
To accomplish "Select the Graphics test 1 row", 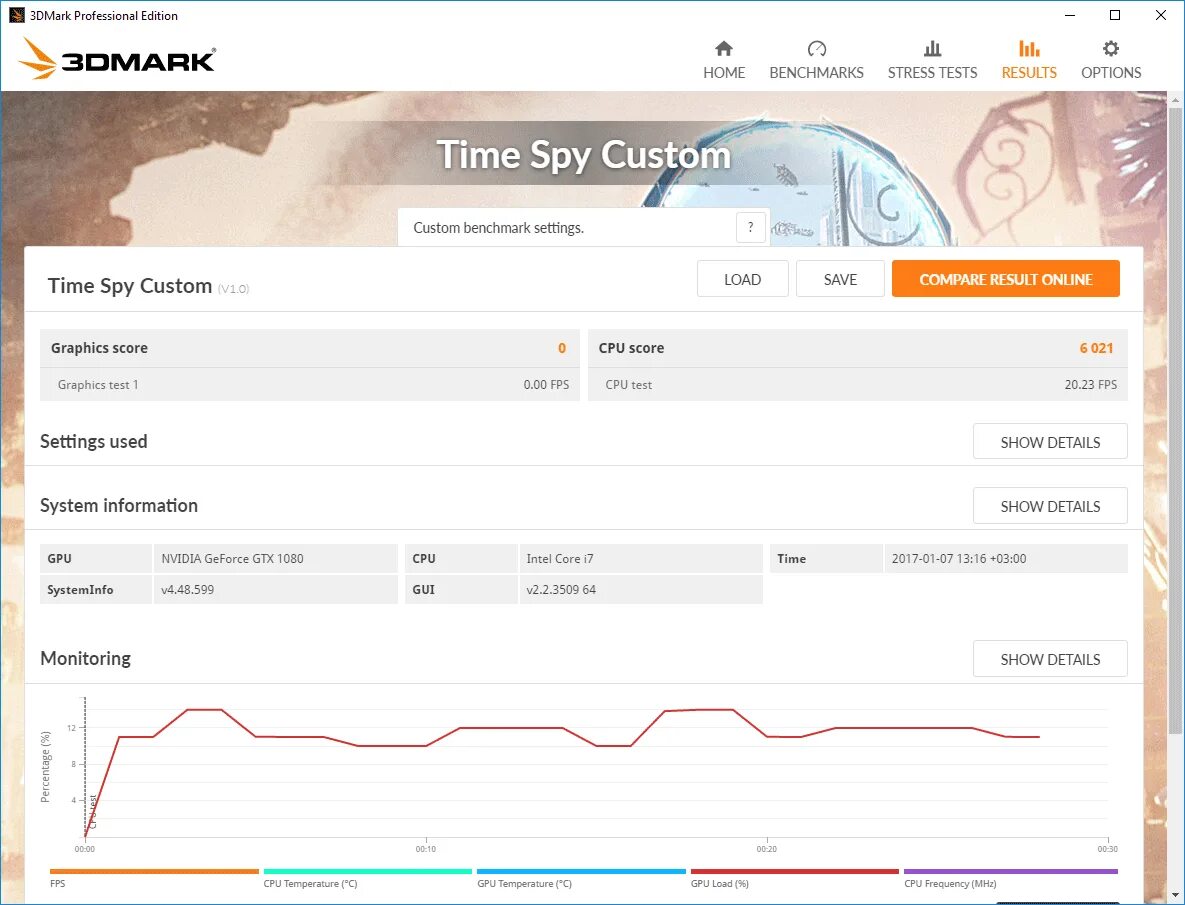I will pos(310,385).
